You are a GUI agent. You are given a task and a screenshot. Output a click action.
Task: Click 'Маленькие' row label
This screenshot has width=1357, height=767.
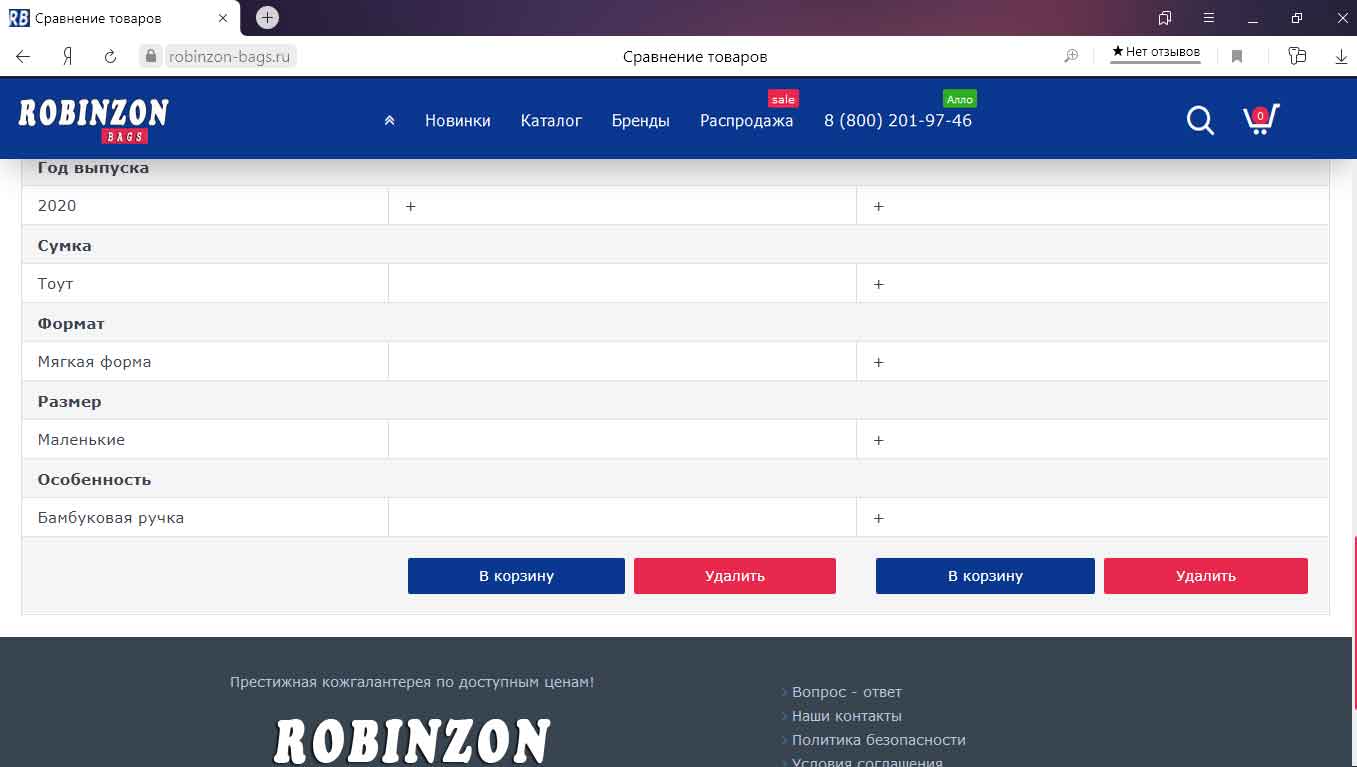[x=81, y=440]
